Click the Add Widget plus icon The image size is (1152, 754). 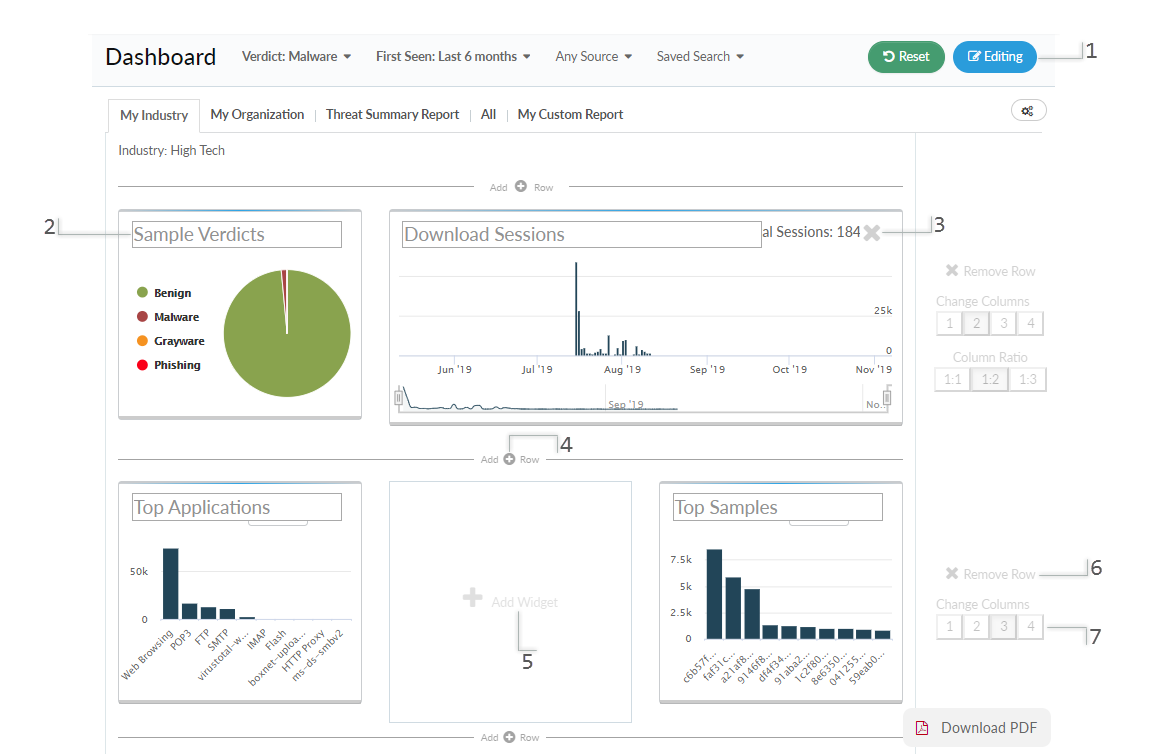tap(473, 598)
